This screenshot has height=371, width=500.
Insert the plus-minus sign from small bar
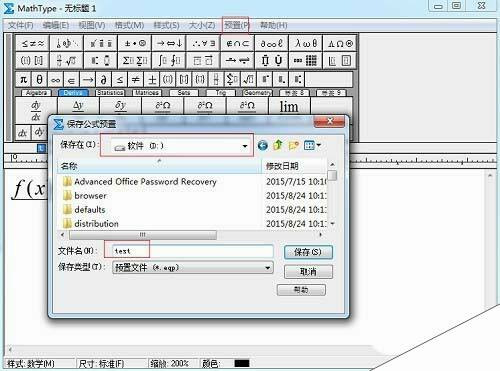152,79
